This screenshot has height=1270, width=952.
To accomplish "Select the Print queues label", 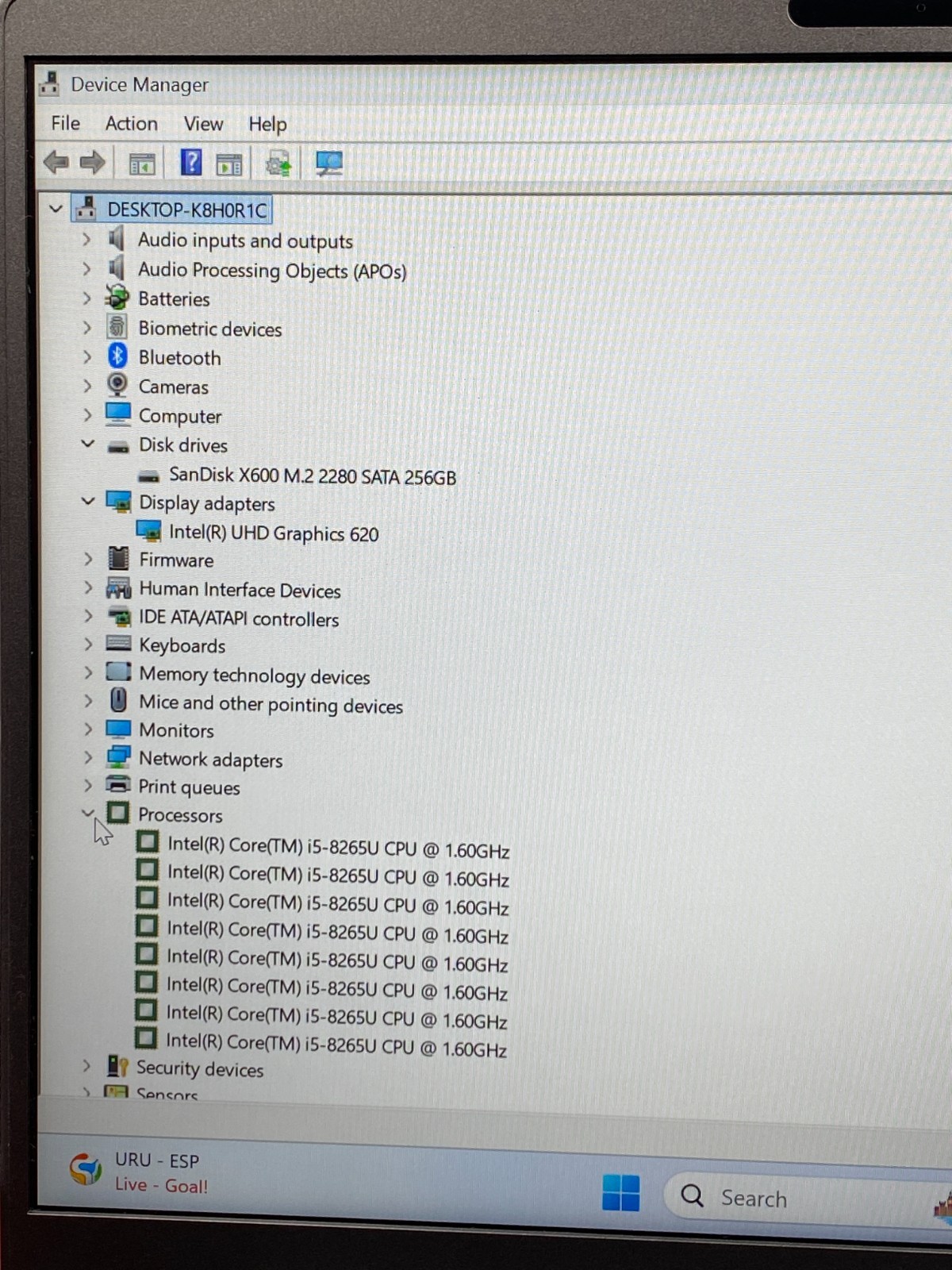I will point(189,787).
